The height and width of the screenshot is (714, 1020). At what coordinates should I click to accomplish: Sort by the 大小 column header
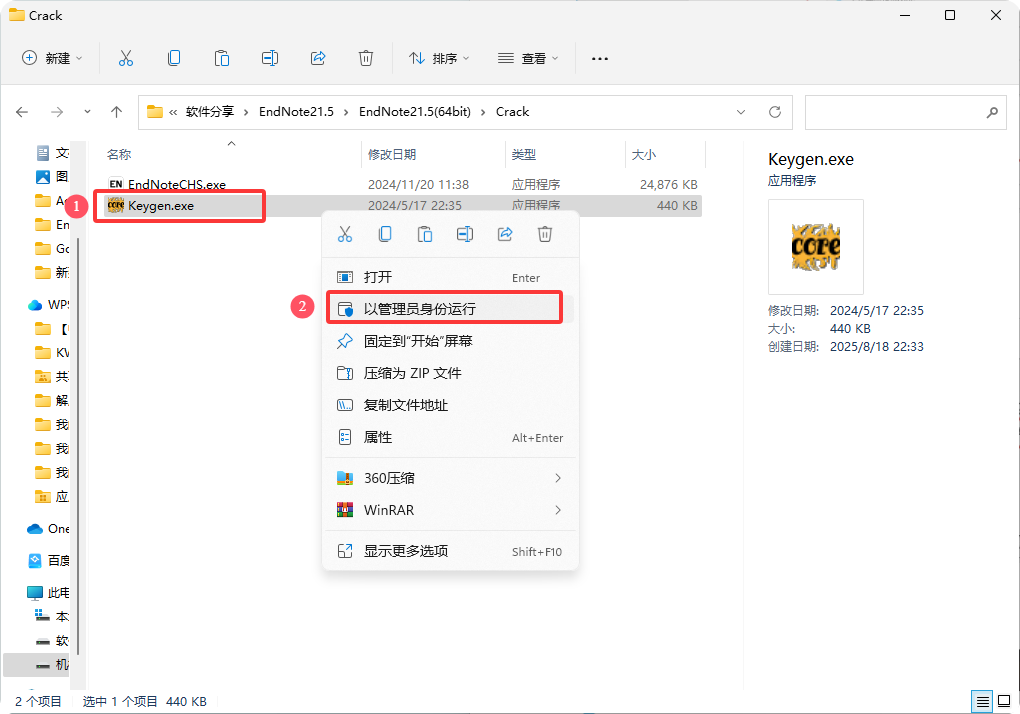pyautogui.click(x=643, y=155)
